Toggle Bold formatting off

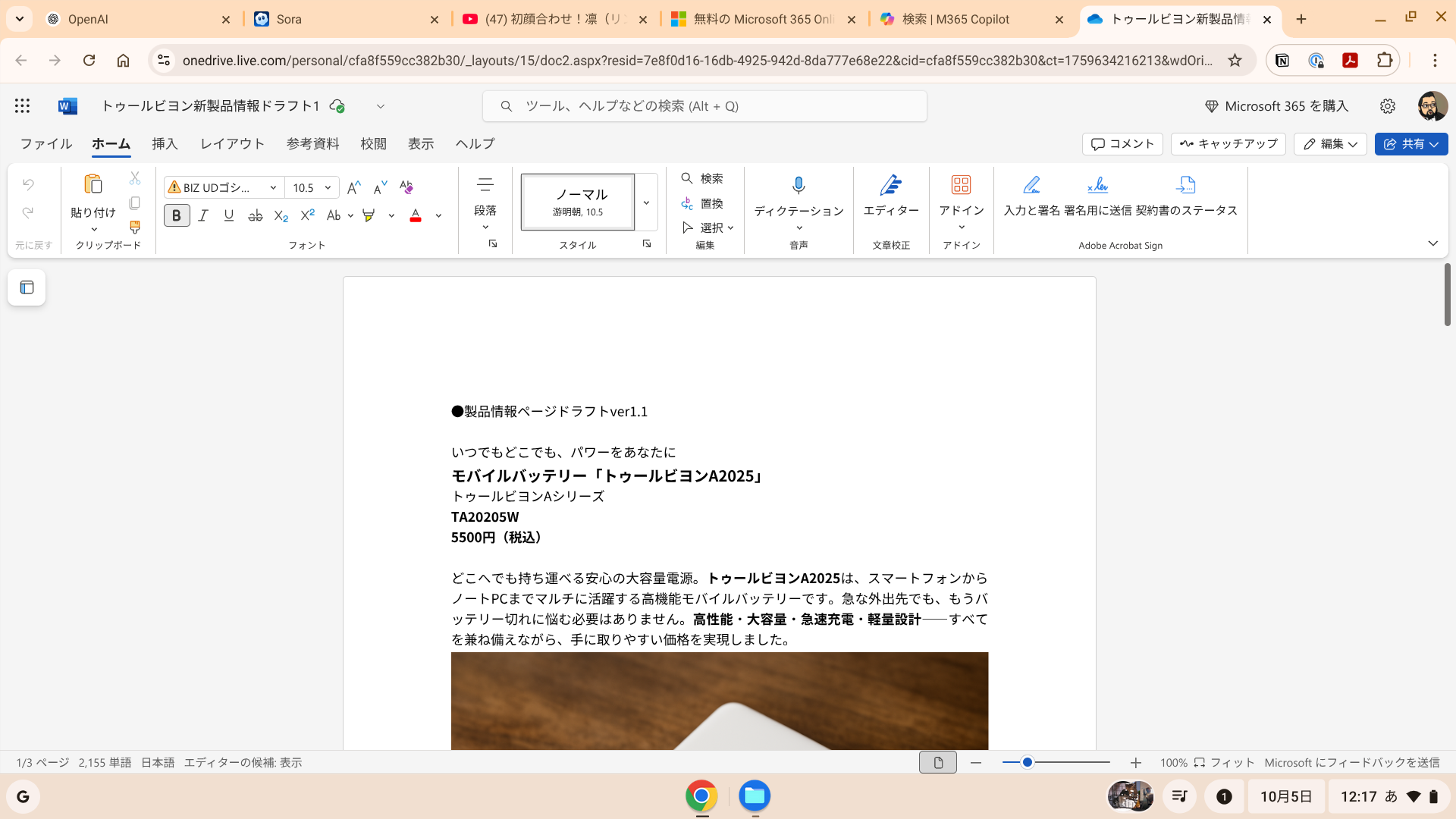[177, 216]
